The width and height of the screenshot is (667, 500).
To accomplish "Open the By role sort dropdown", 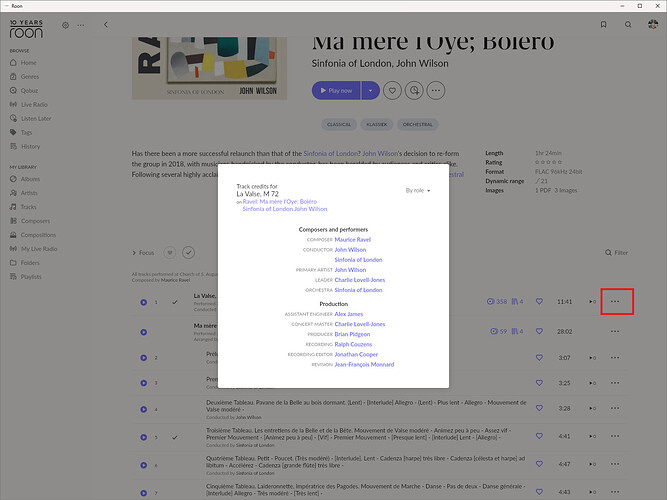I will coord(418,191).
